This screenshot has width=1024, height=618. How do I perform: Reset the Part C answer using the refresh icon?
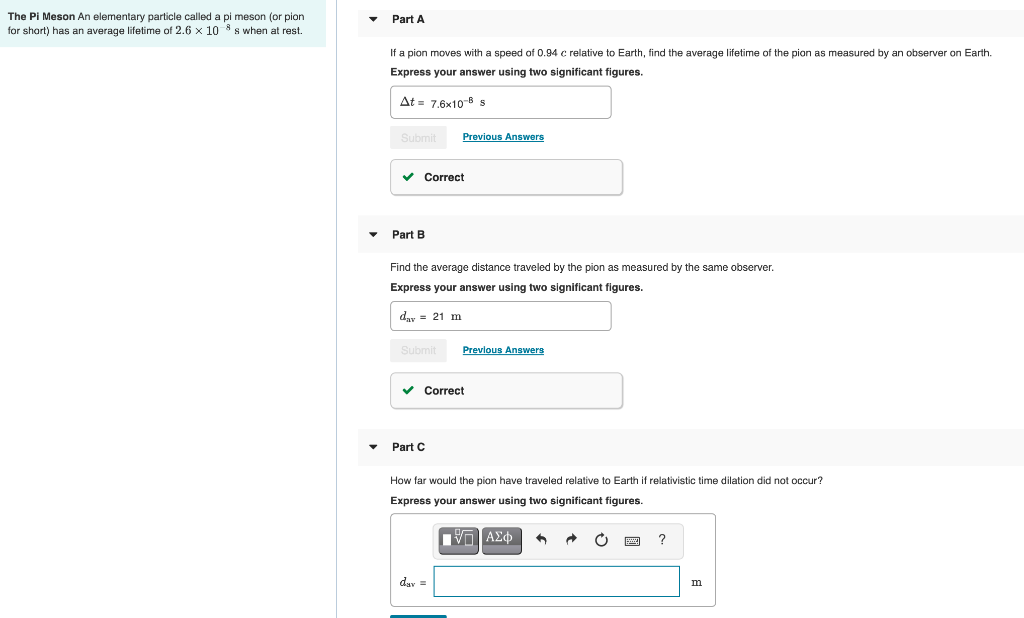coord(600,539)
